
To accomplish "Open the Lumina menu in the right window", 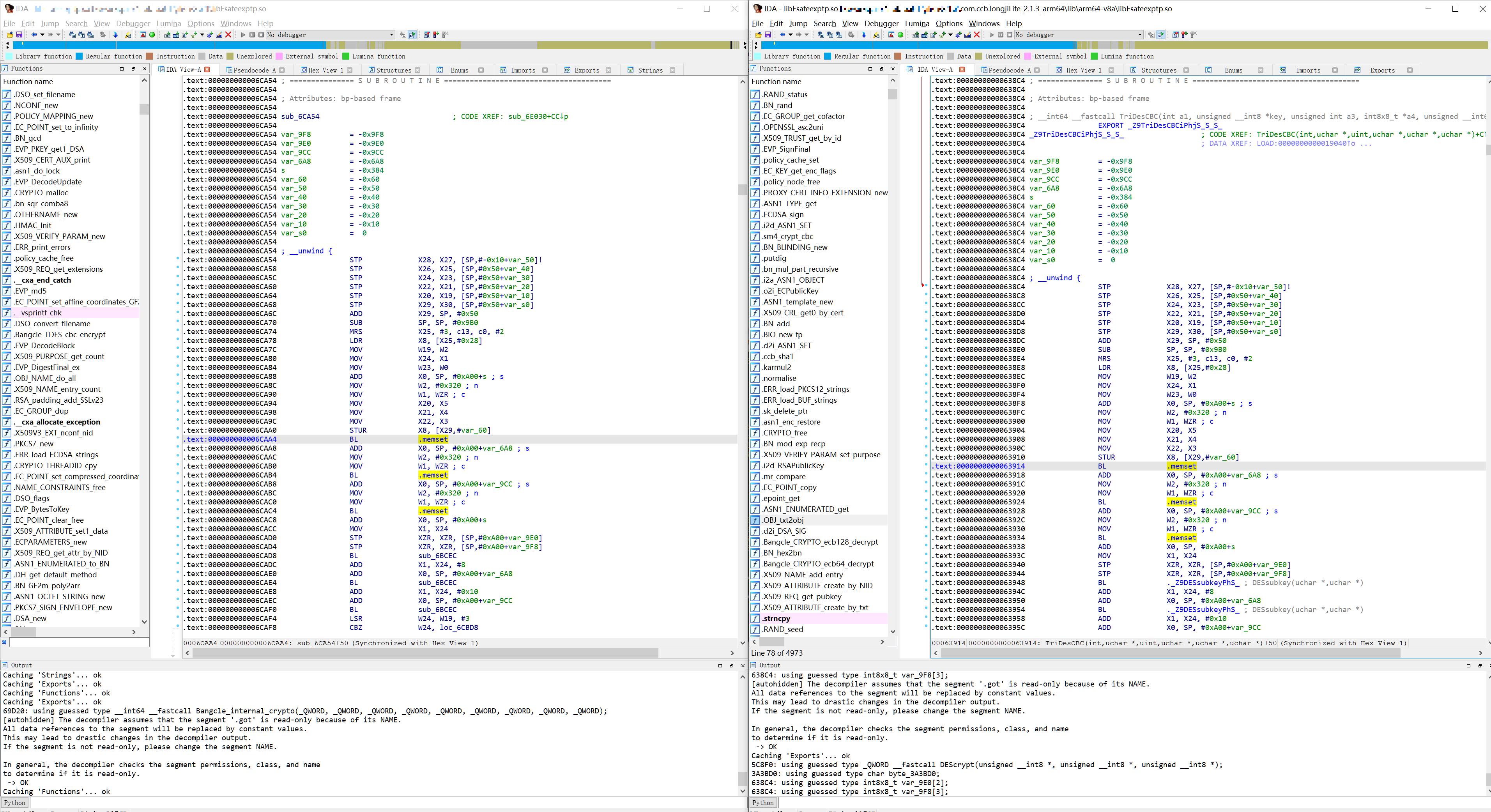I will (917, 23).
